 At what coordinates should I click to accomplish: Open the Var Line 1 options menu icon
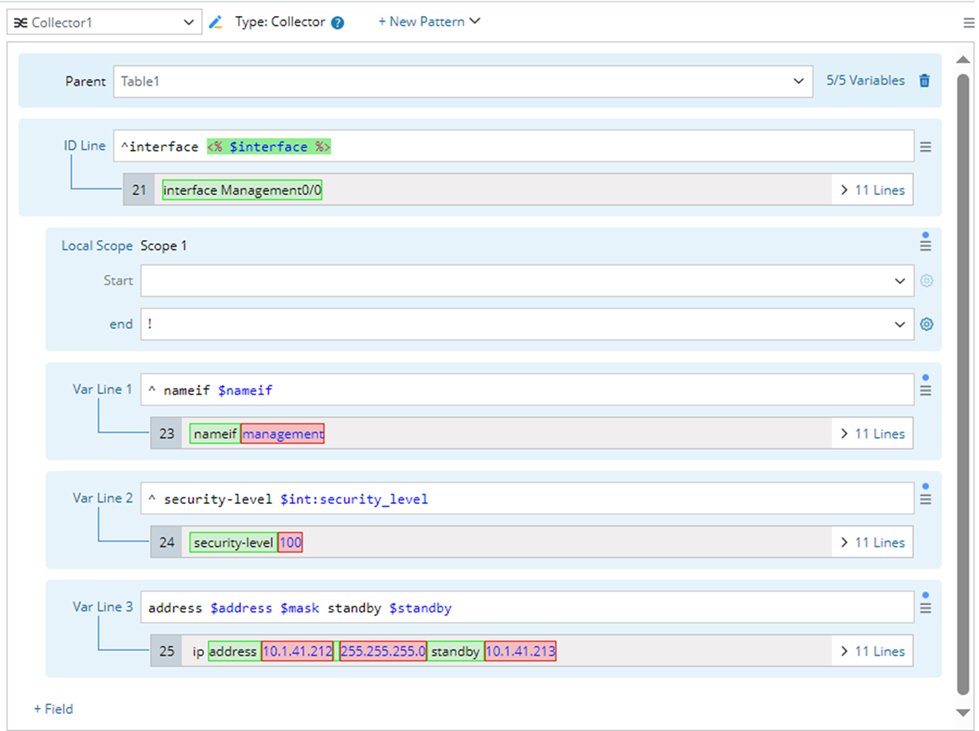(925, 390)
